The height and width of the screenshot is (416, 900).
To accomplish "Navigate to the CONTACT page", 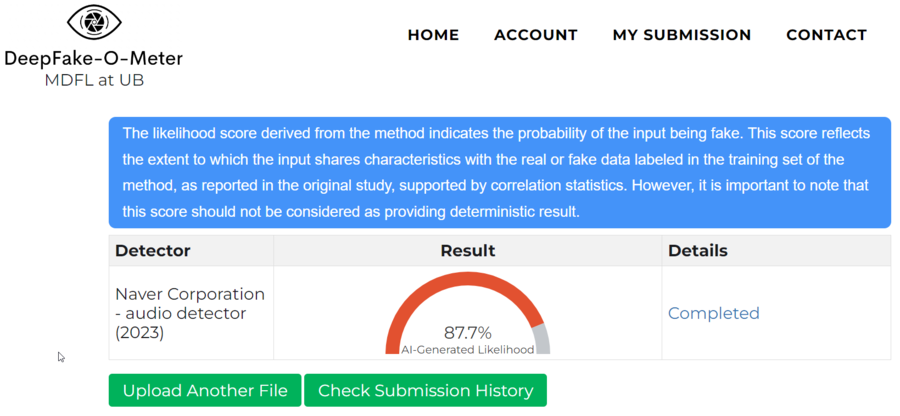I will (x=826, y=35).
